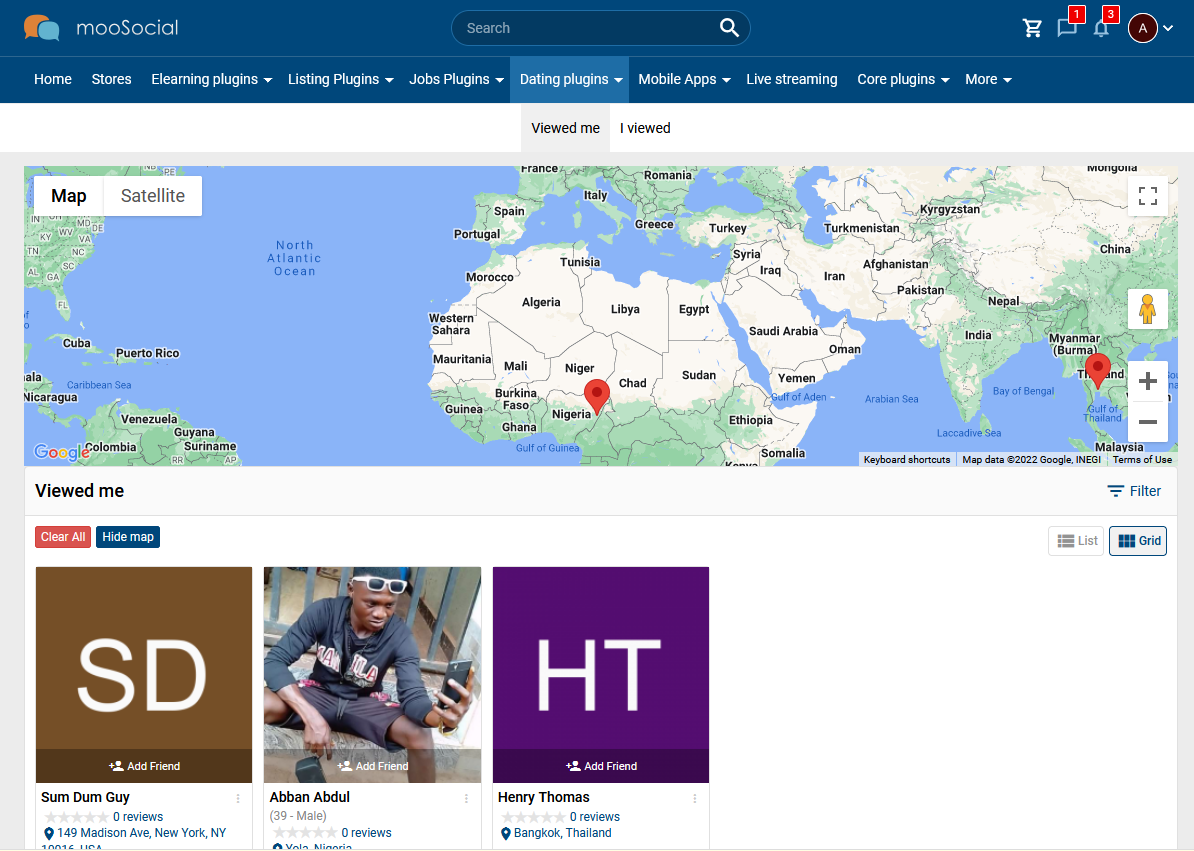Open the messages chat icon
Image resolution: width=1194 pixels, height=851 pixels.
[1067, 29]
